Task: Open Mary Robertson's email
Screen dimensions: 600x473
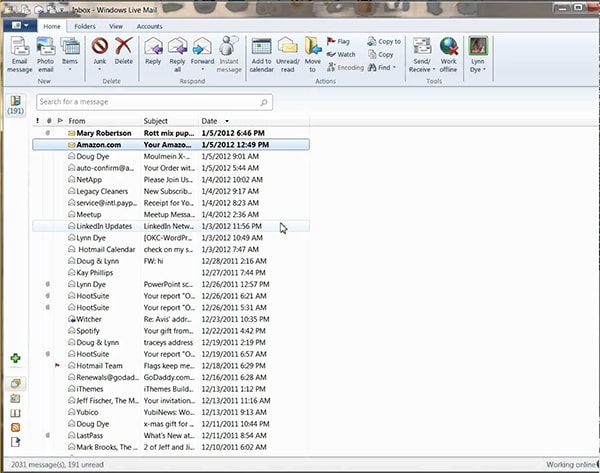Action: click(171, 133)
